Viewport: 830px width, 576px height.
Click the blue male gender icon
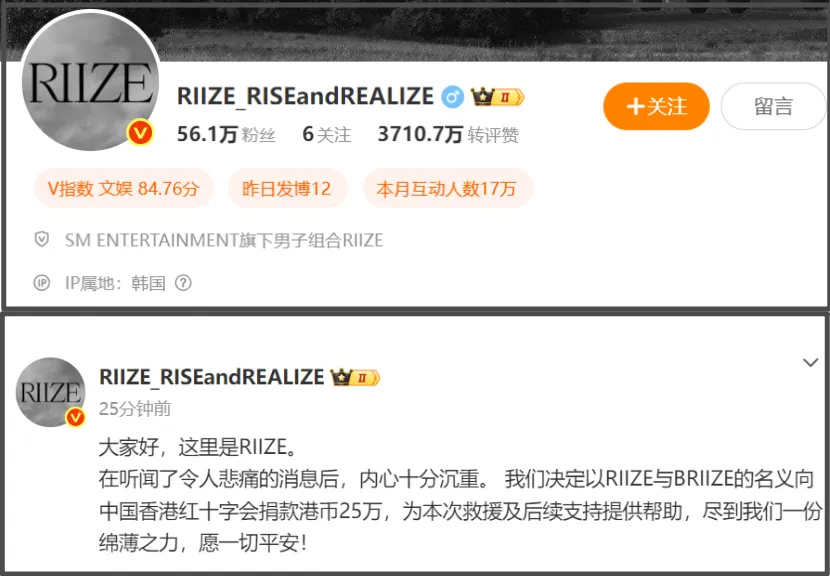click(453, 97)
